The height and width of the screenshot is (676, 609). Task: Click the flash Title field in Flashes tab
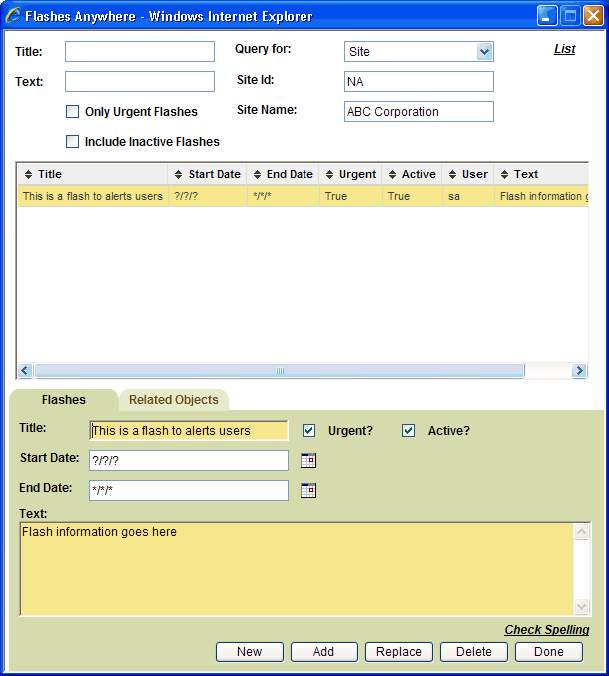(x=189, y=430)
